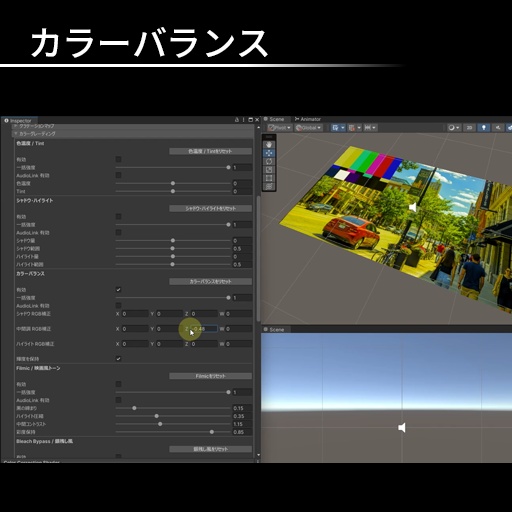
Task: Enable AudioLink 有効 under Filmic
Action: [x=118, y=400]
